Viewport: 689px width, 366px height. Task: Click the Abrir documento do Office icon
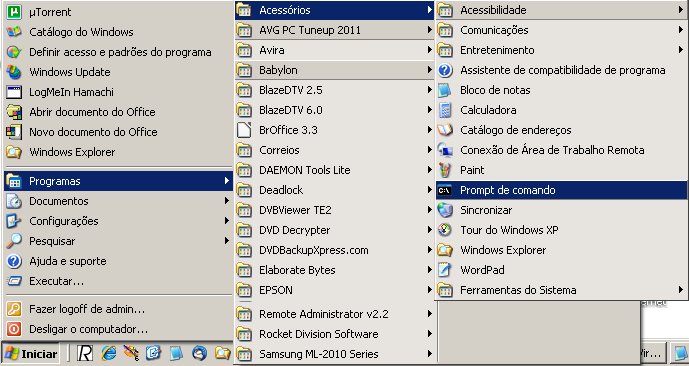click(14, 112)
